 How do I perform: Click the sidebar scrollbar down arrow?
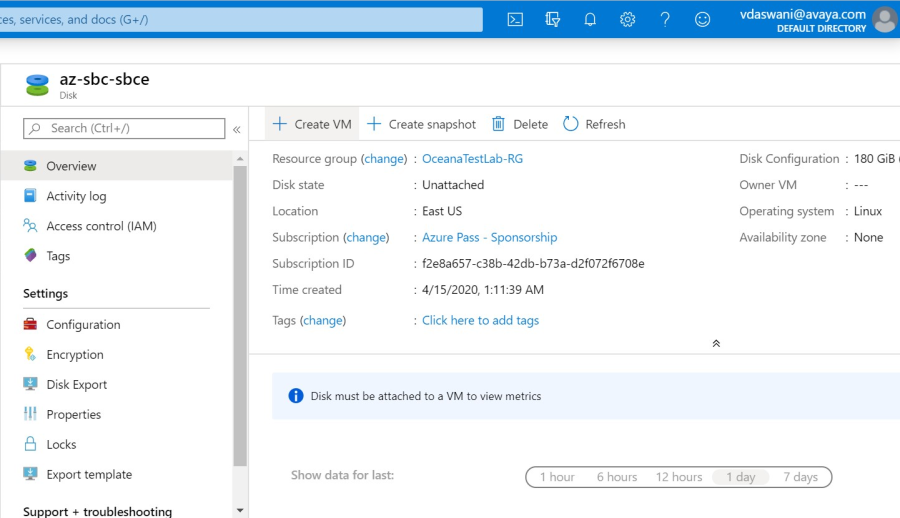pyautogui.click(x=240, y=510)
